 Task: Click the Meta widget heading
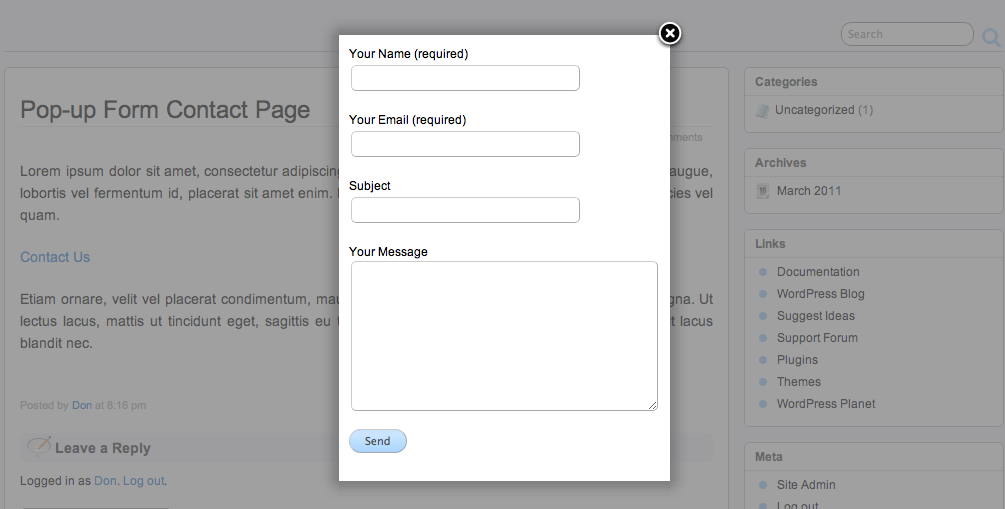pyautogui.click(x=768, y=457)
